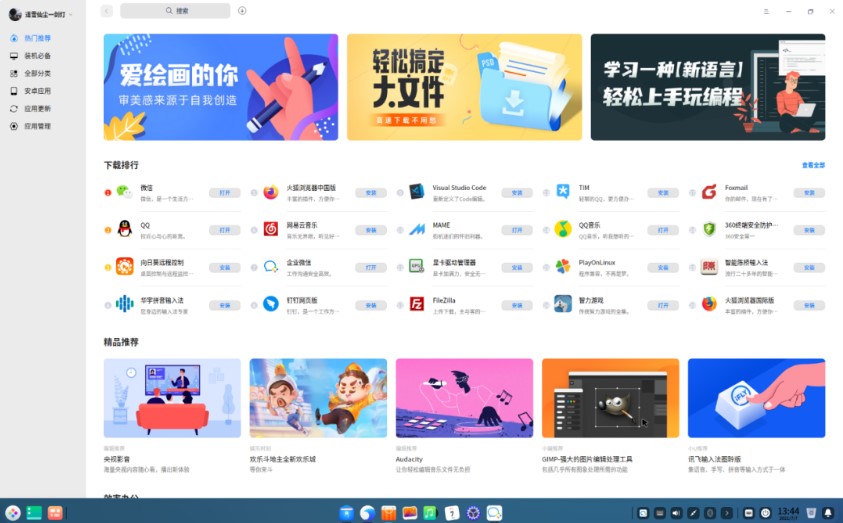Click 打开 button for 微信
This screenshot has height=523, width=843.
click(225, 192)
